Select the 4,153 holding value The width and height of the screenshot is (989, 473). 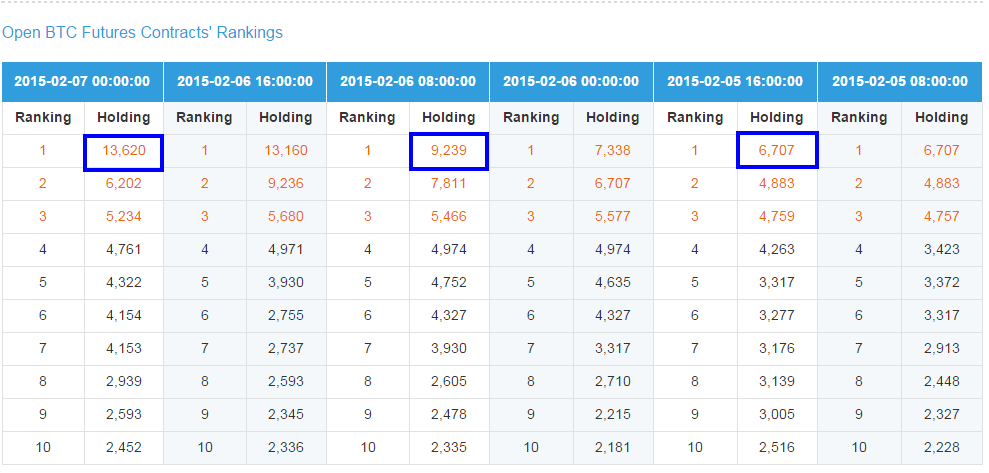coord(124,349)
